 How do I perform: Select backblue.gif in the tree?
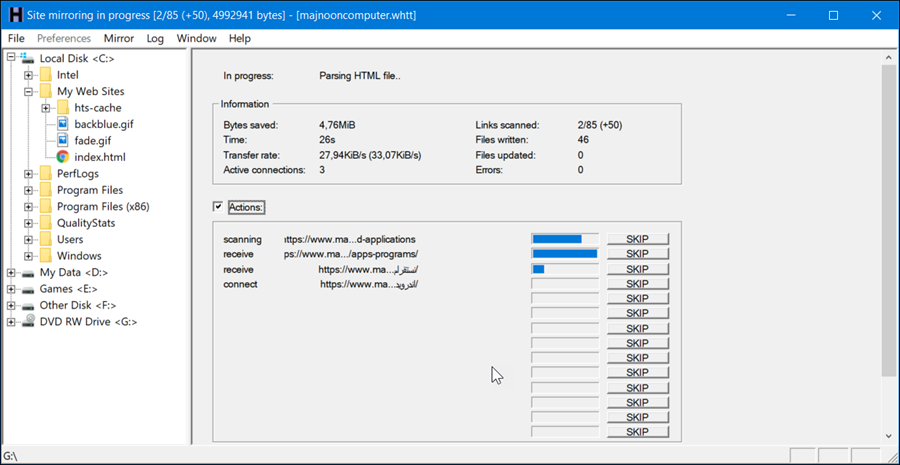104,124
